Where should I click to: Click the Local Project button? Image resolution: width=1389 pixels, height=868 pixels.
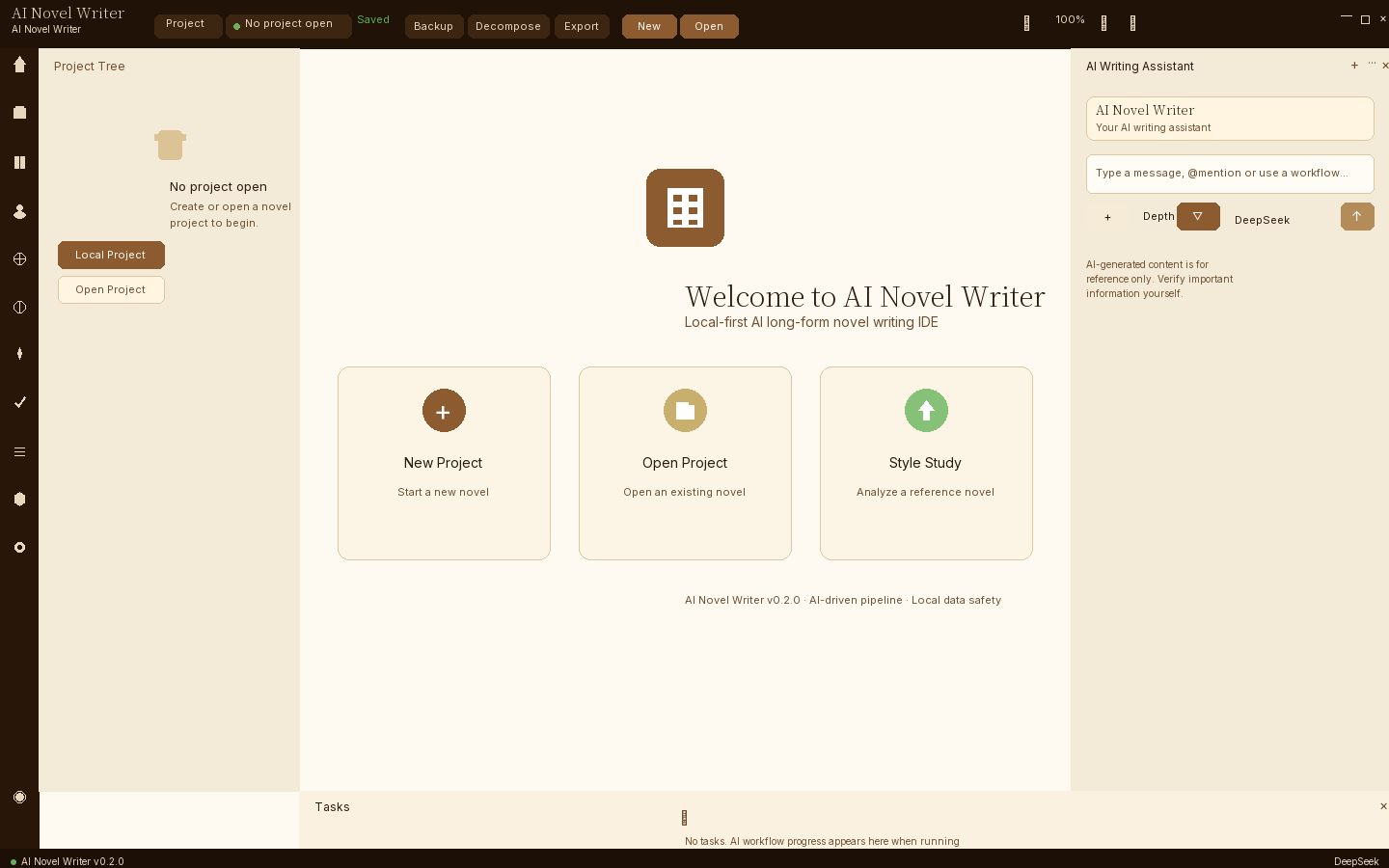pos(111,255)
